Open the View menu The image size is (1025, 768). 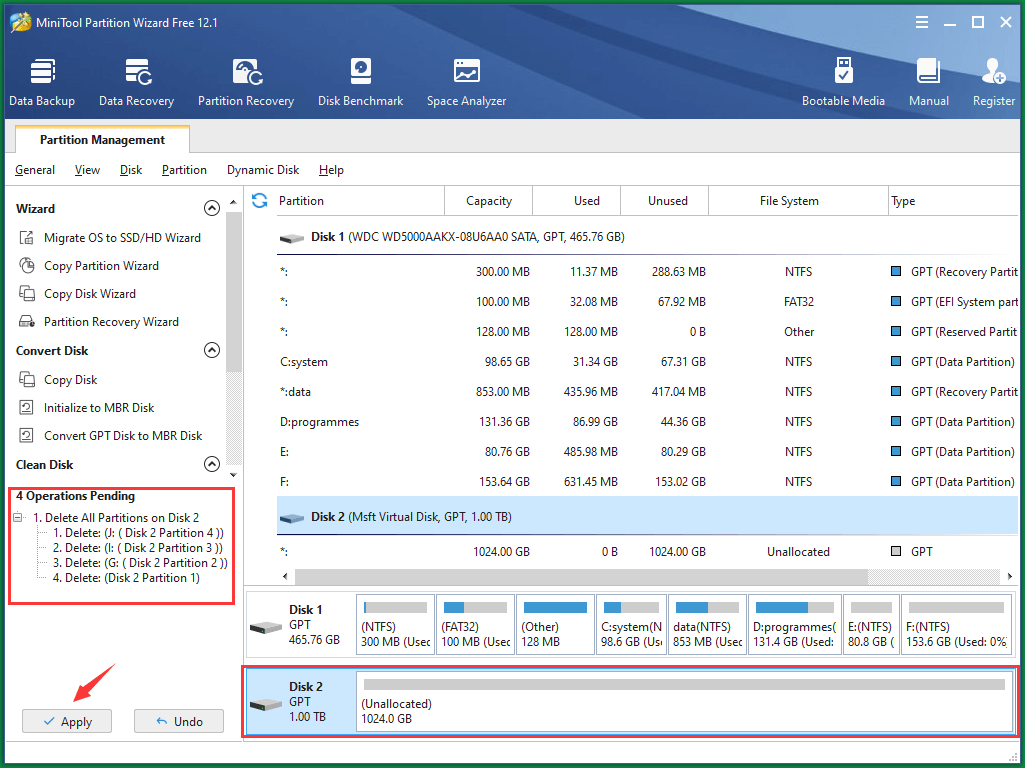click(87, 170)
